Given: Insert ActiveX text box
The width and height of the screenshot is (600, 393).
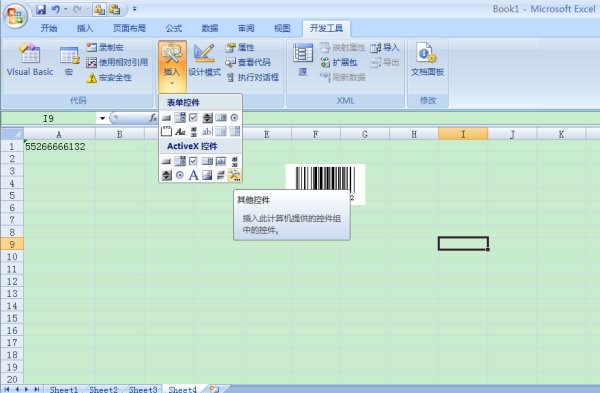Looking at the screenshot, I should click(221, 161).
